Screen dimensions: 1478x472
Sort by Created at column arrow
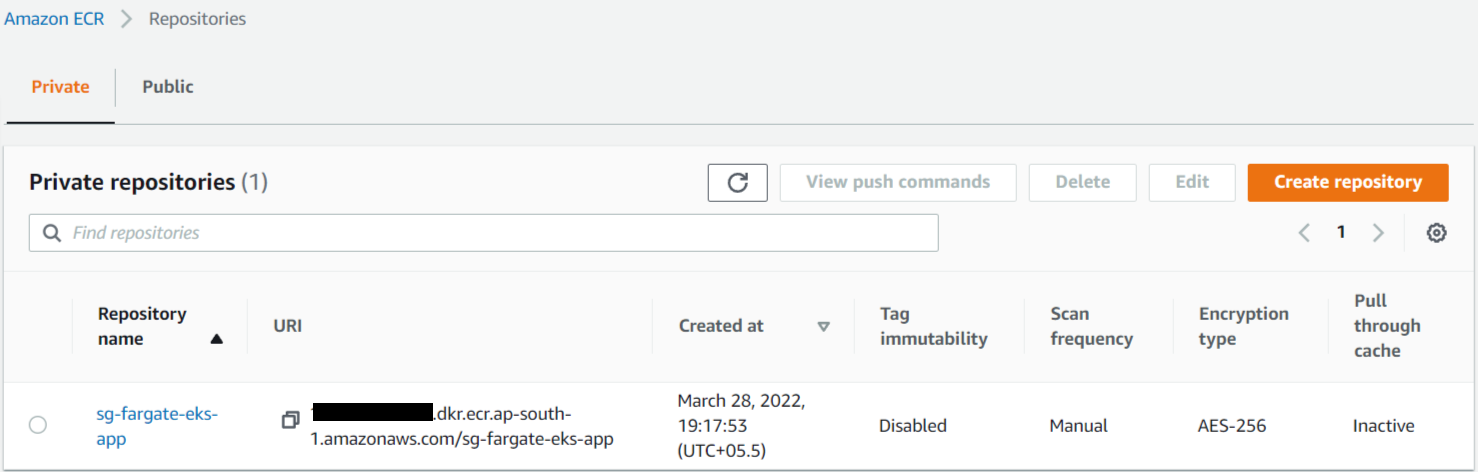(823, 326)
